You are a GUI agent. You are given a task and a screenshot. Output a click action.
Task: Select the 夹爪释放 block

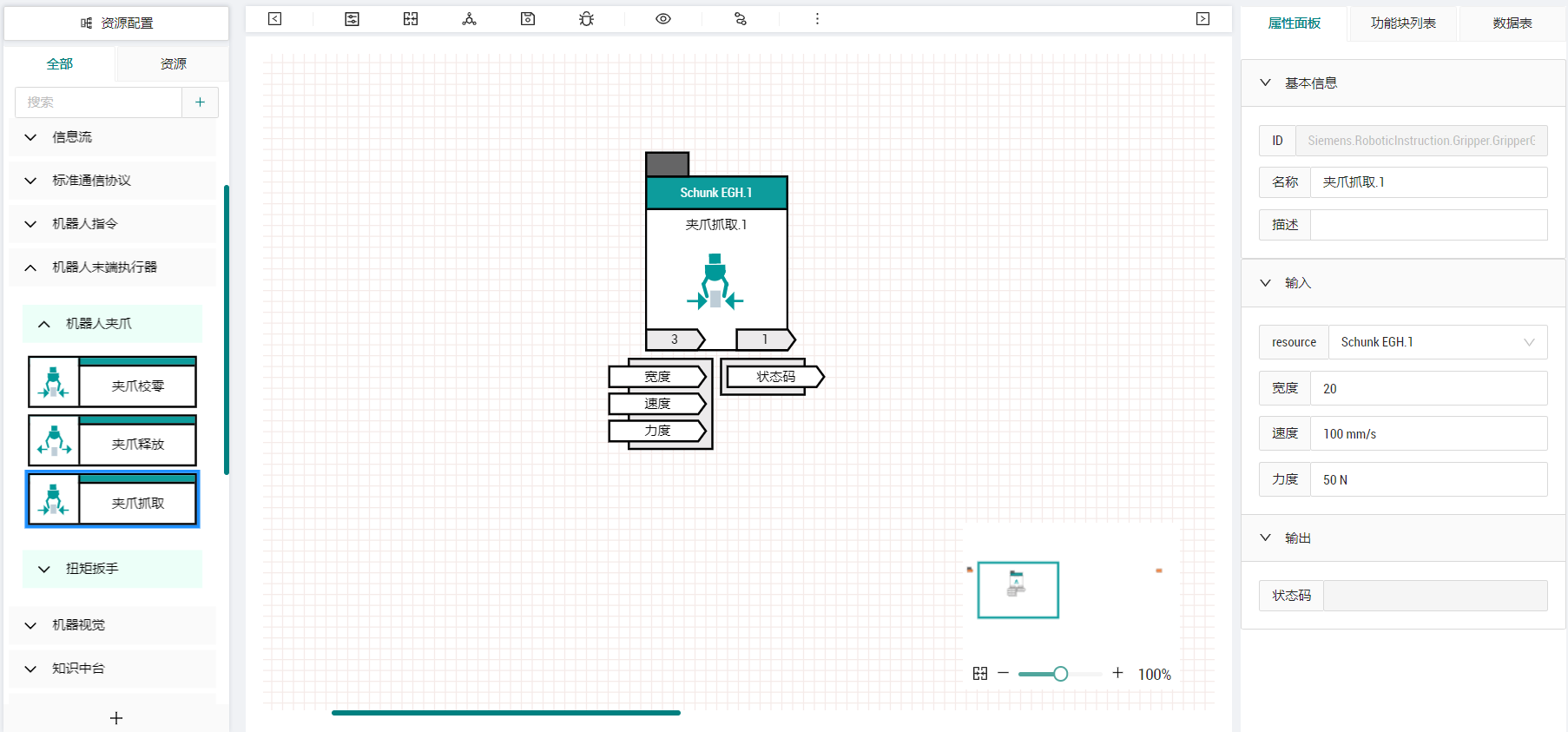[113, 440]
